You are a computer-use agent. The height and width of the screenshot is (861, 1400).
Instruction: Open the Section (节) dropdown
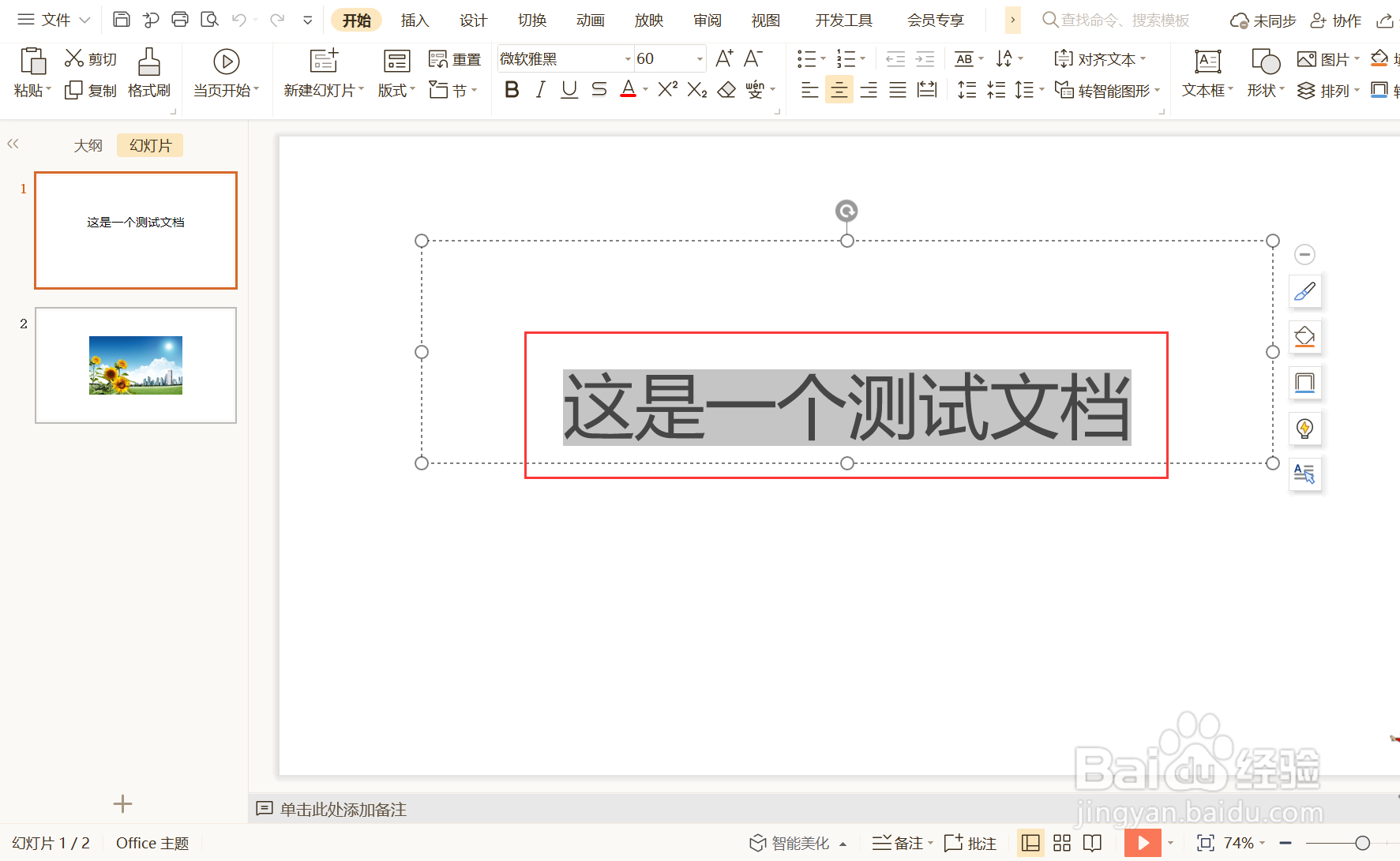pos(454,90)
